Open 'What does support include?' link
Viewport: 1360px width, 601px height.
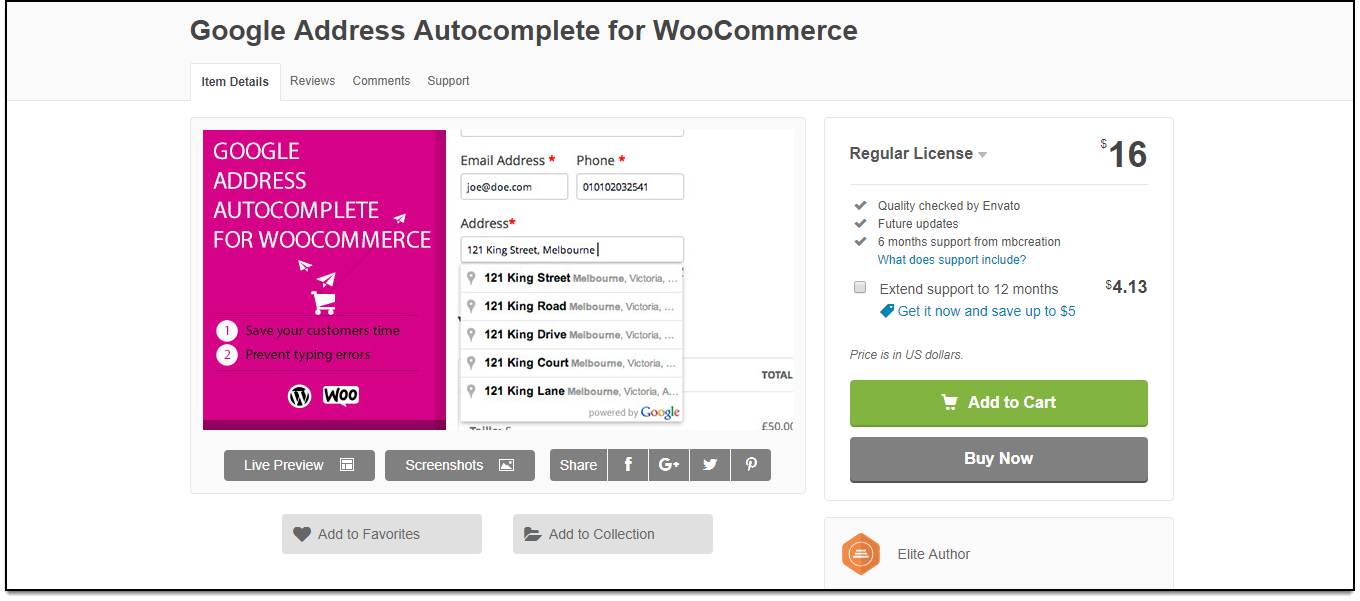coord(952,260)
